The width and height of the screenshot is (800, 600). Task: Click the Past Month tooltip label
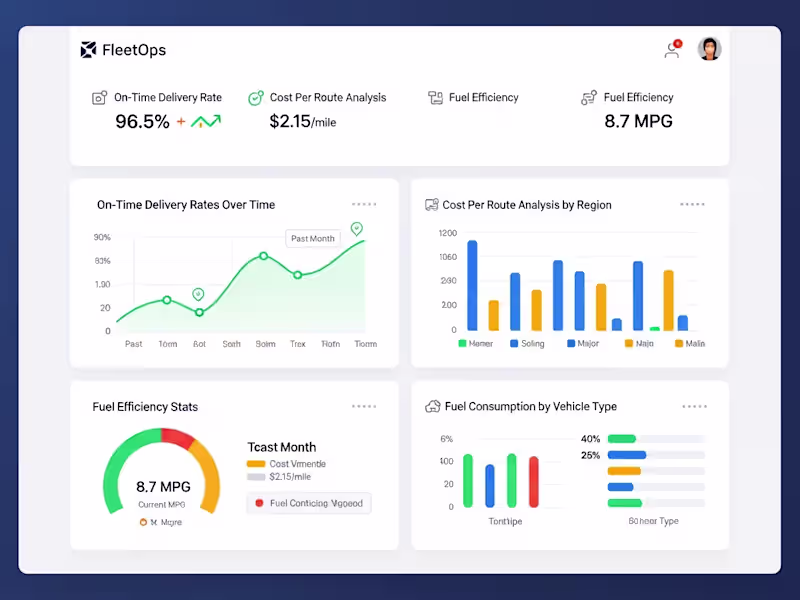[x=313, y=238]
